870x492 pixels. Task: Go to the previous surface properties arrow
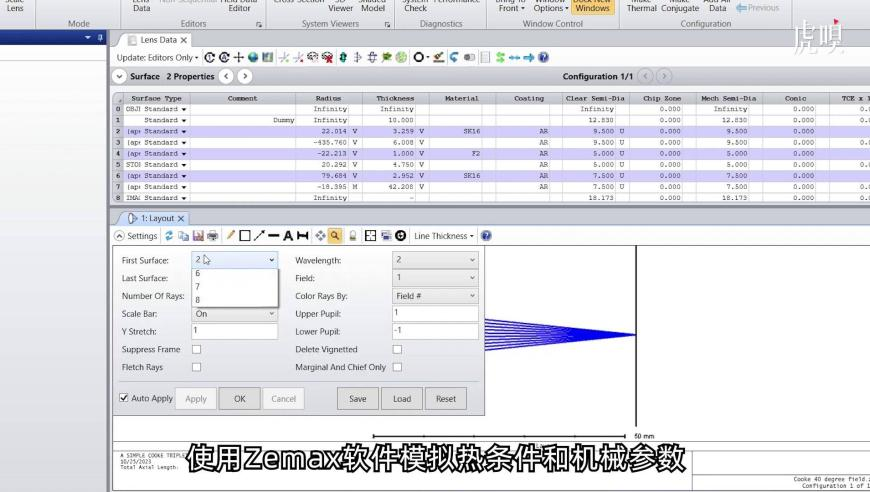tap(226, 76)
